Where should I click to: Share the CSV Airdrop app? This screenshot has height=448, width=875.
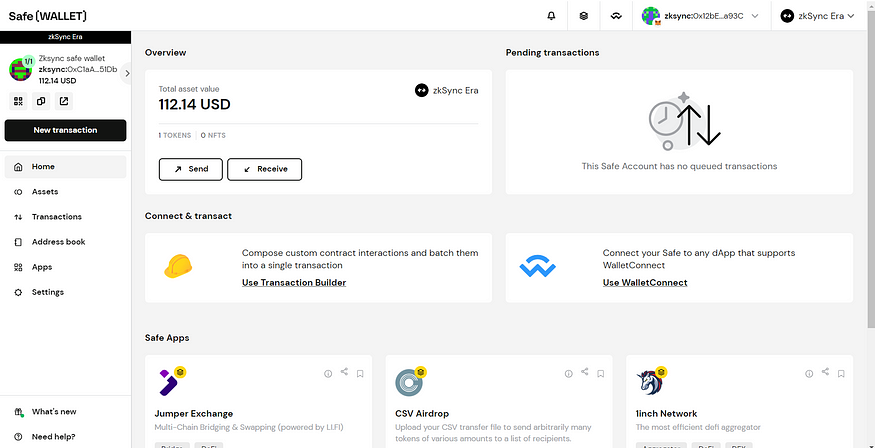(585, 372)
